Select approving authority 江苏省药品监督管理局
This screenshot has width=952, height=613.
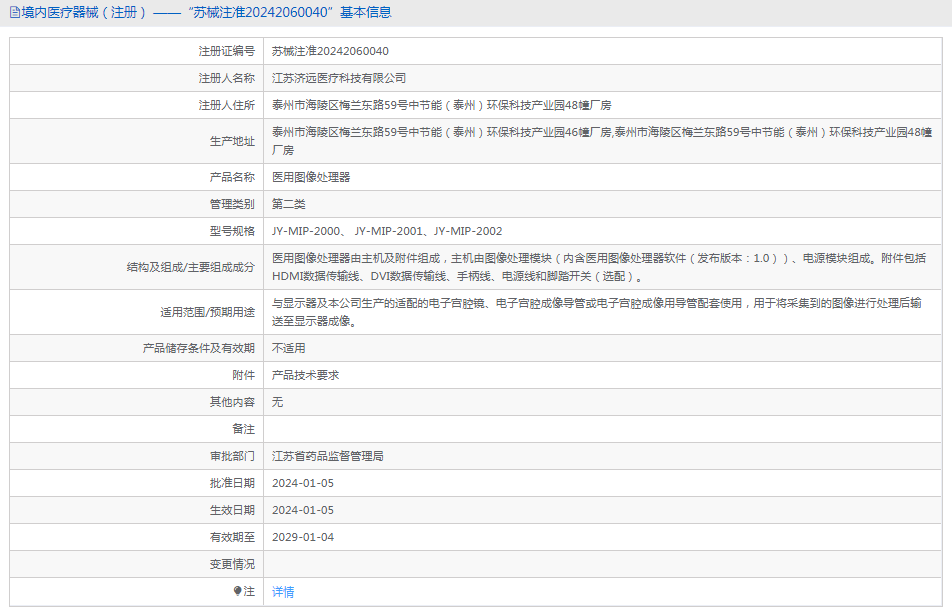[x=328, y=456]
